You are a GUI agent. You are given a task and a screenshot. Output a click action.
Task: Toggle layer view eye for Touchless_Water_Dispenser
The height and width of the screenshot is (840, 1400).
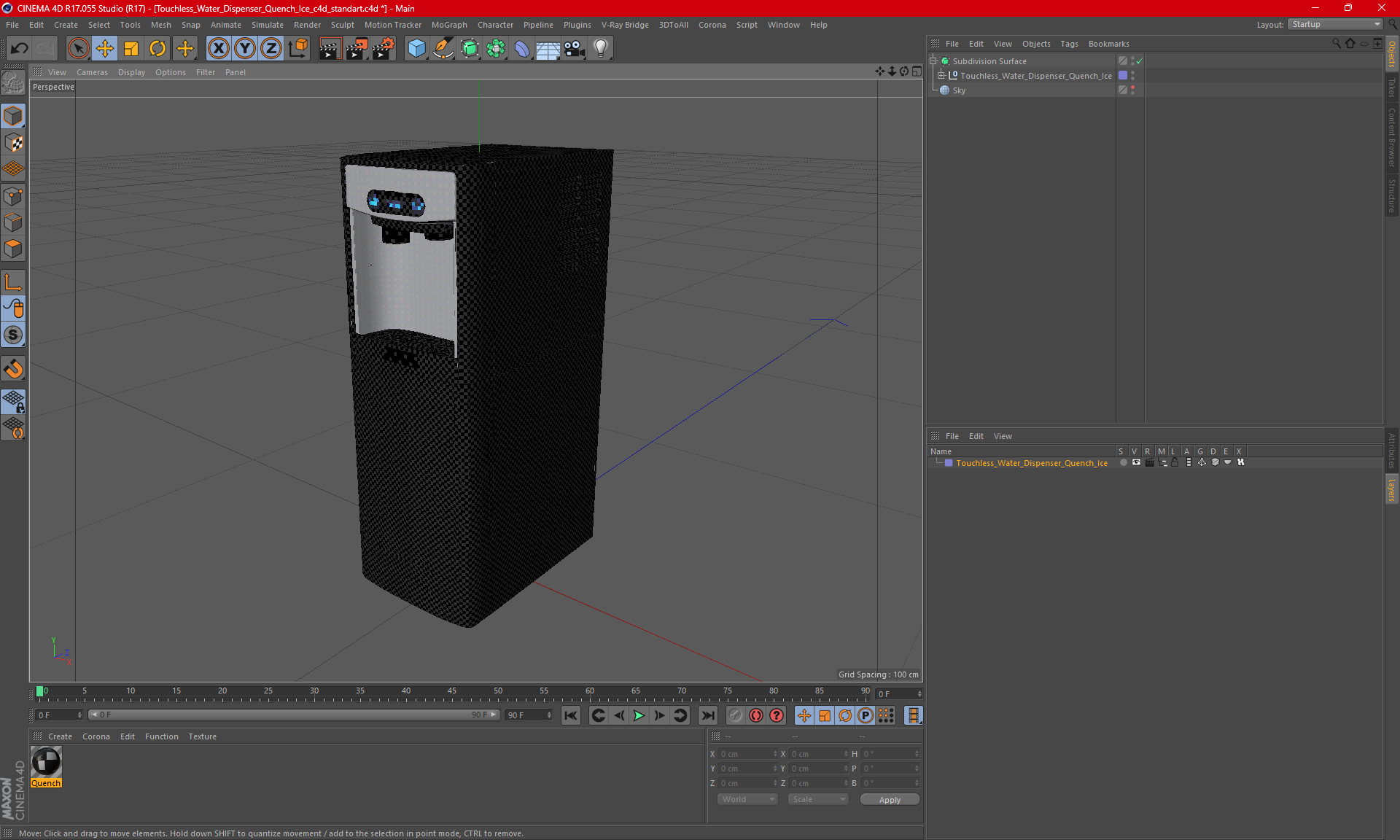pyautogui.click(x=1136, y=462)
